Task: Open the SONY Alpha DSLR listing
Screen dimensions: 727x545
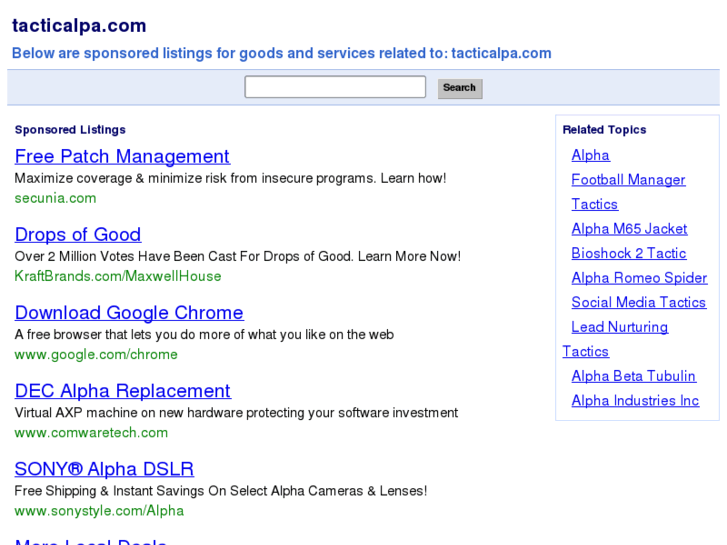Action: point(104,469)
